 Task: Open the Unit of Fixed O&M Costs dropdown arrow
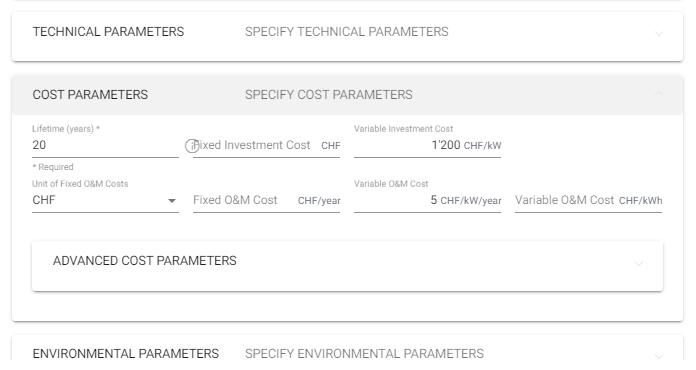coord(172,201)
